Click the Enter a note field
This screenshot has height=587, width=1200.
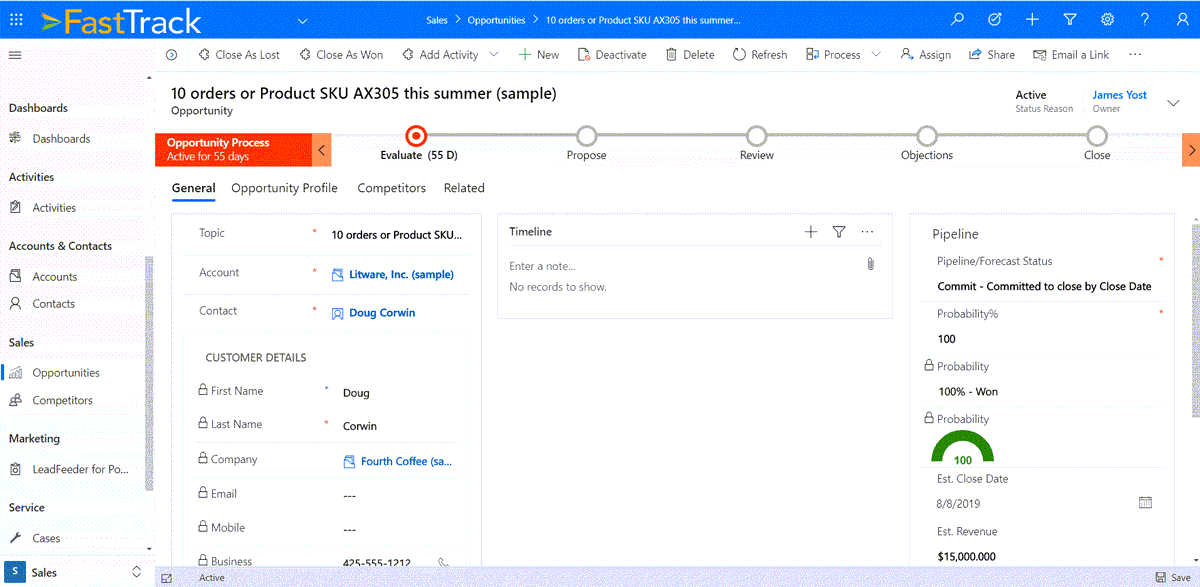pos(680,266)
